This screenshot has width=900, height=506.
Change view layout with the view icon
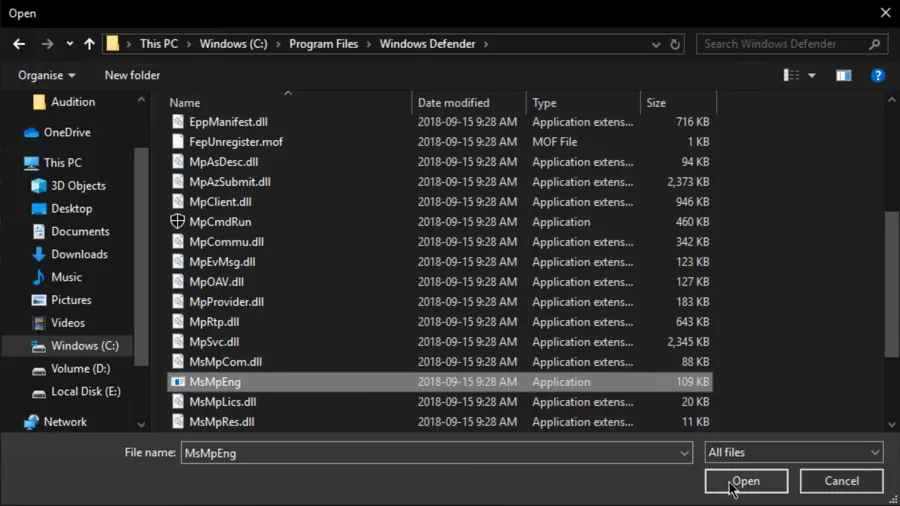tap(791, 75)
